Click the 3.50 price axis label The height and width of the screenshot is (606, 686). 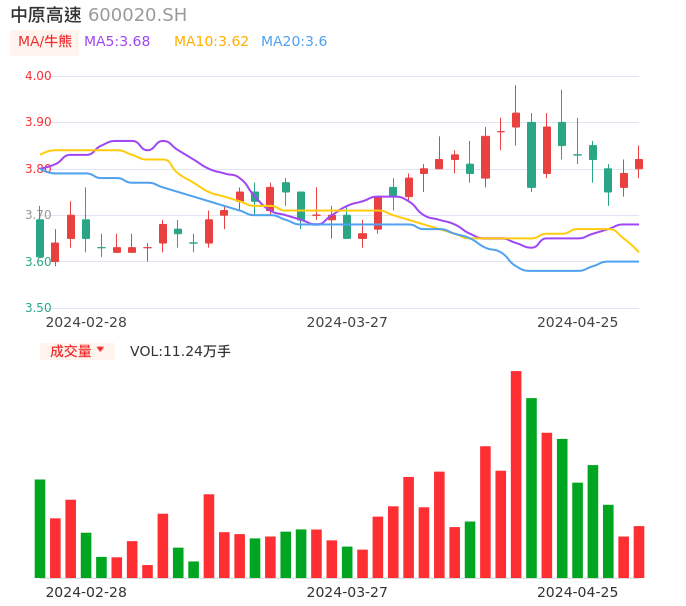pos(38,308)
